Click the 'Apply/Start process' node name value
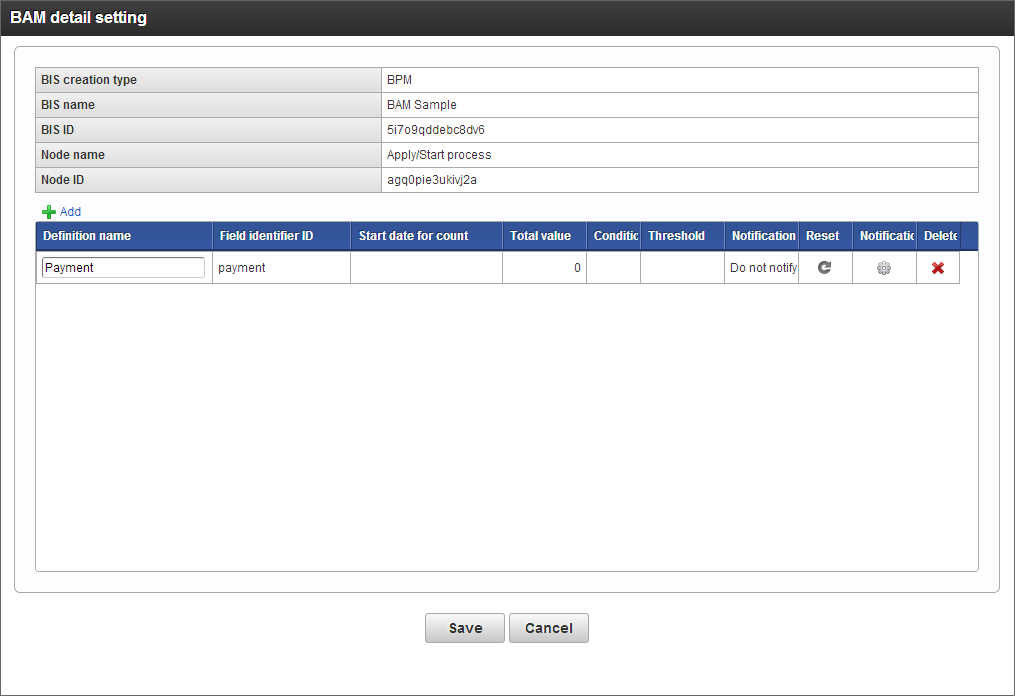 [439, 155]
